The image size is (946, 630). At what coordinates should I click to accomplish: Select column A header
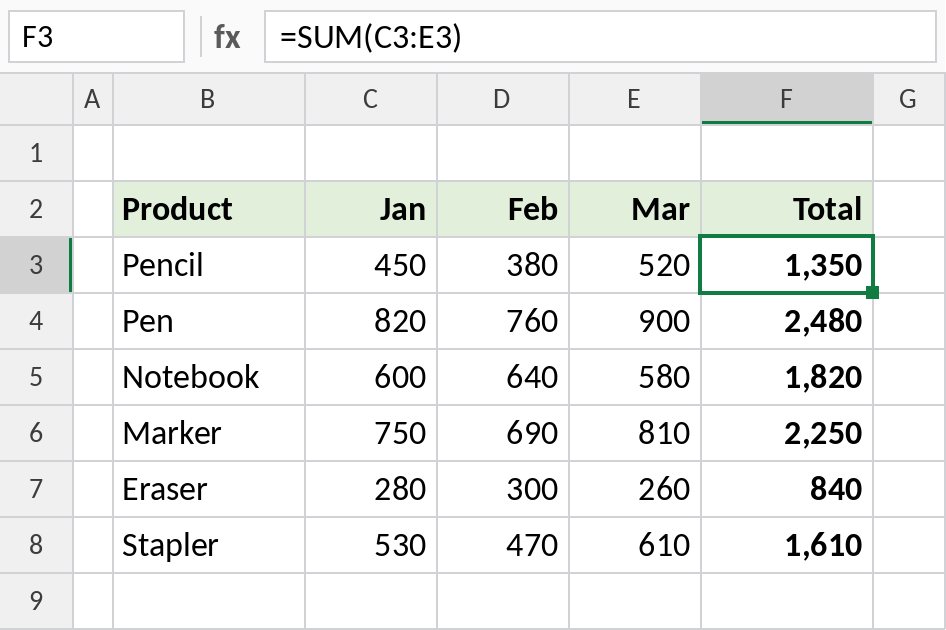(x=93, y=99)
